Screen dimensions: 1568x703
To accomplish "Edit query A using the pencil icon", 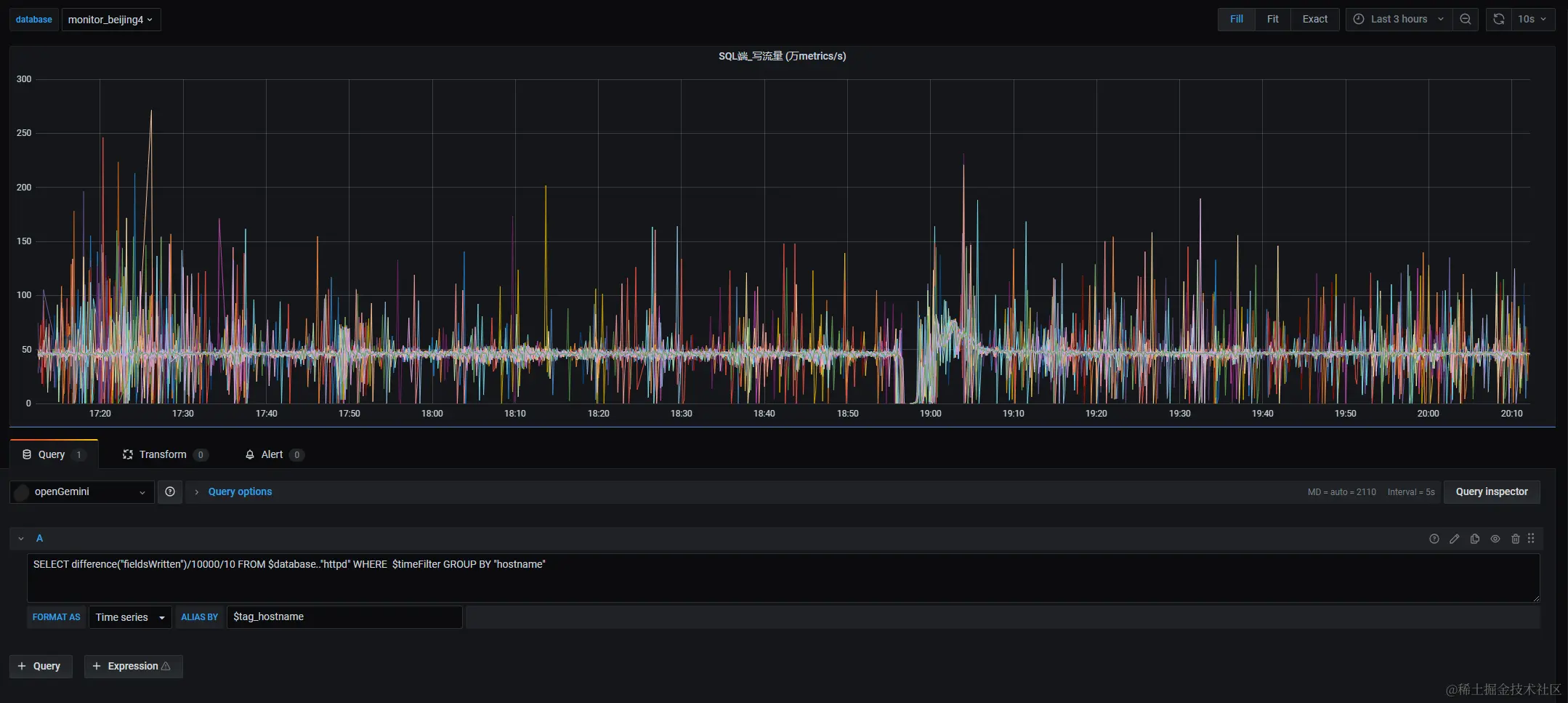I will pyautogui.click(x=1455, y=539).
